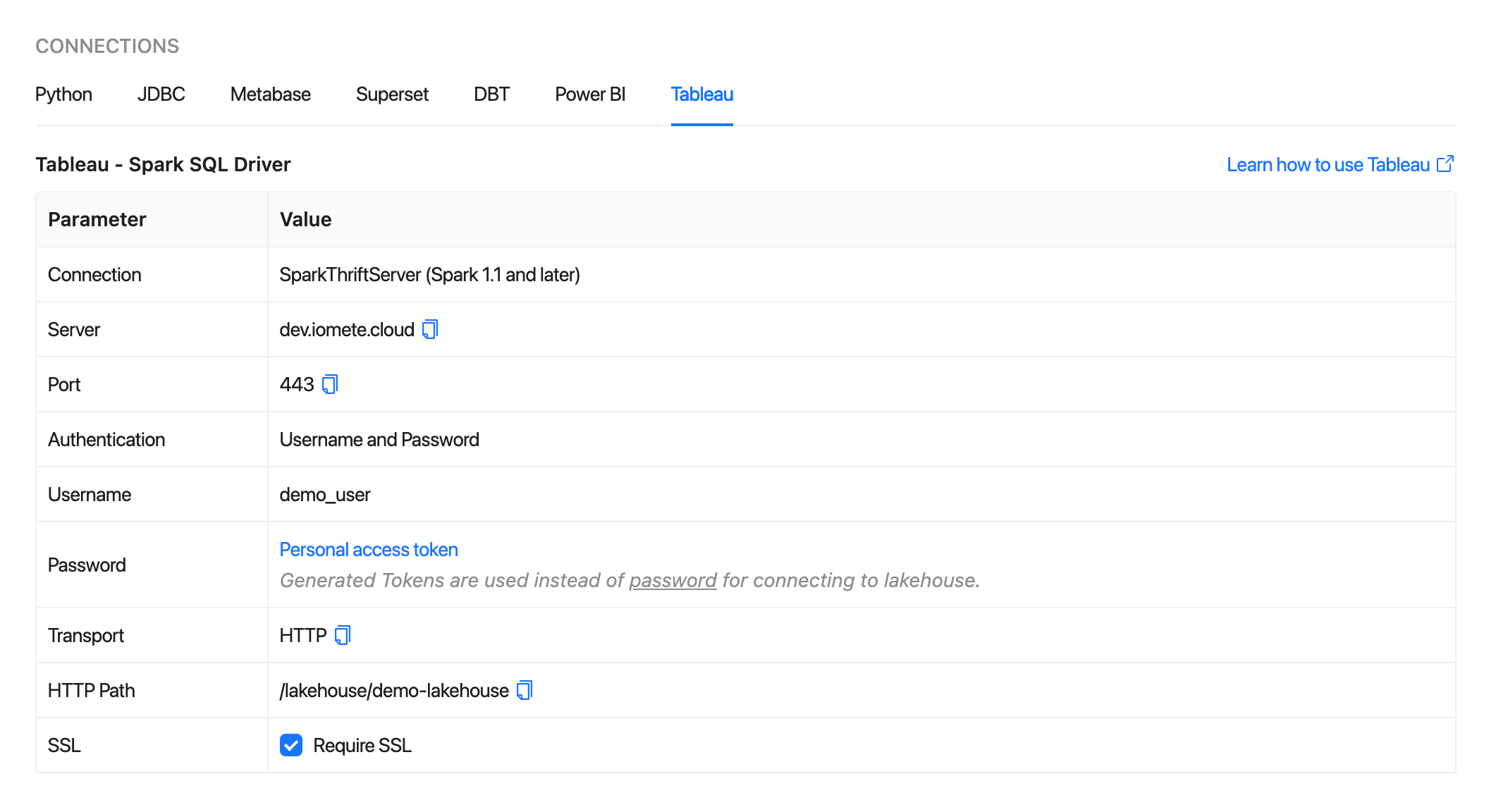Viewport: 1496px width, 812px height.
Task: Click the HTTP transport value text
Action: 303,635
